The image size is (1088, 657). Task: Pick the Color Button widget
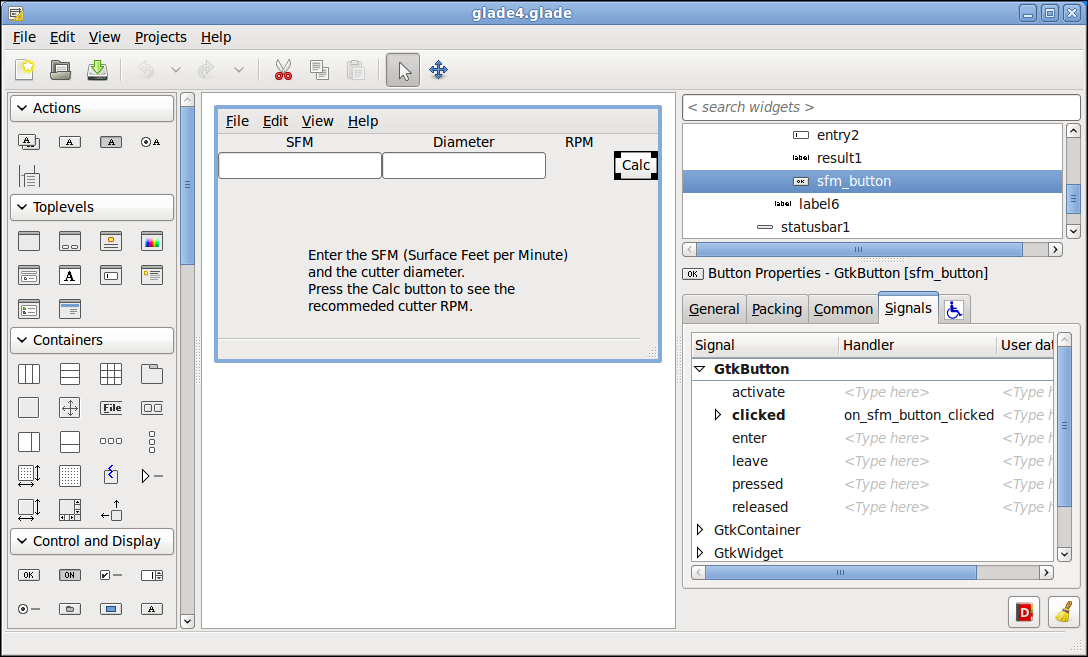pos(111,609)
